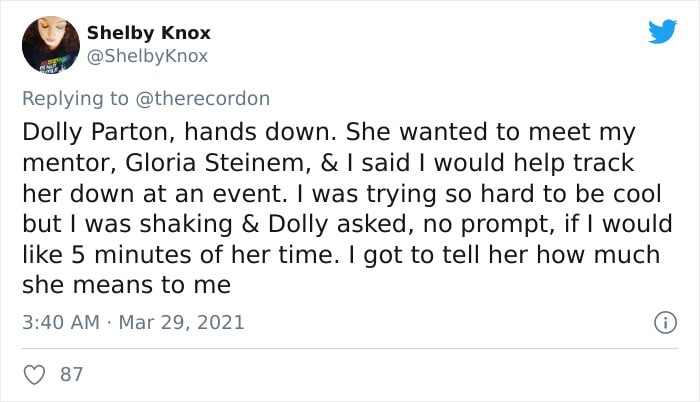The height and width of the screenshot is (402, 700).
Task: Click "her down at an event" text
Action: pyautogui.click(x=155, y=194)
